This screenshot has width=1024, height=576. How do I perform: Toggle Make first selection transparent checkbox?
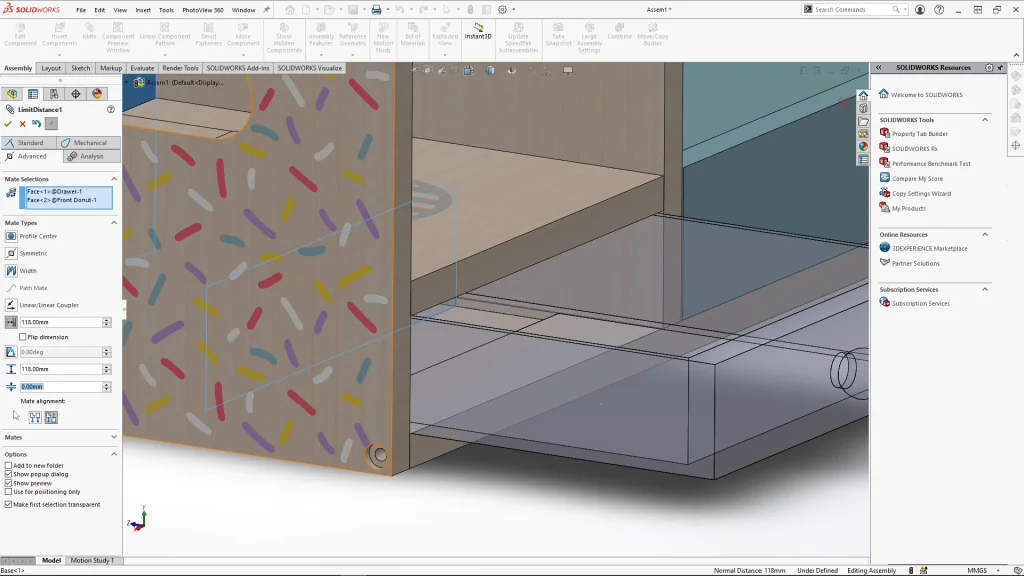[x=9, y=504]
